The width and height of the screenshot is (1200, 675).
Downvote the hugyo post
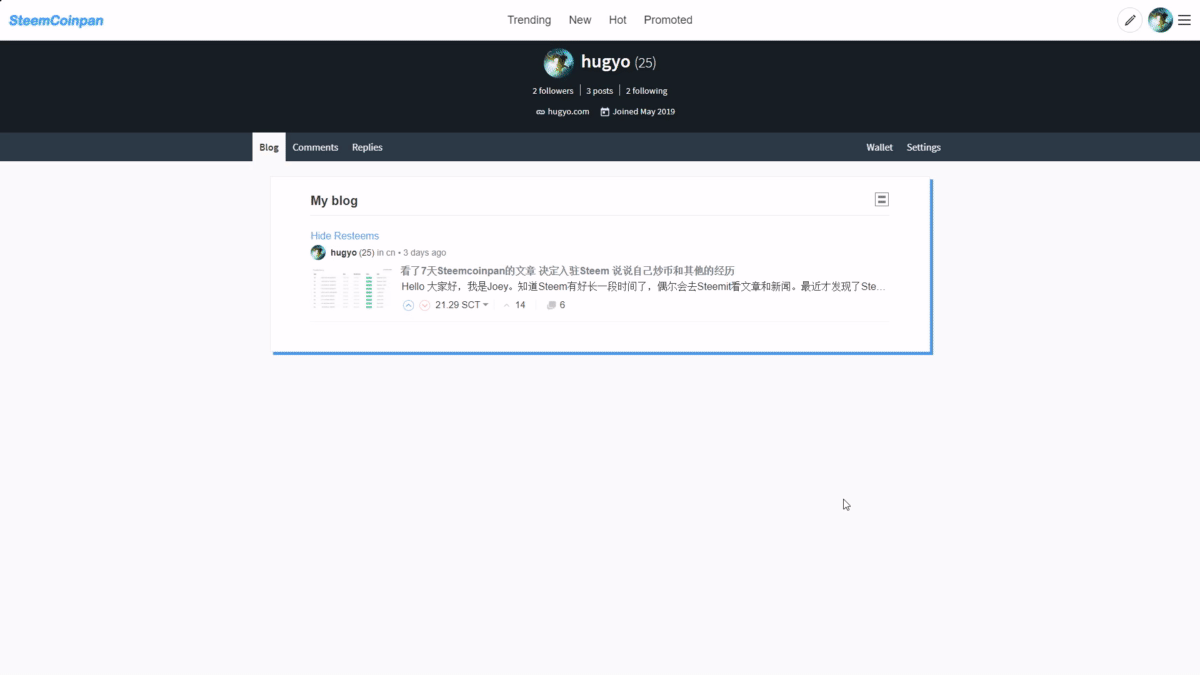[424, 305]
